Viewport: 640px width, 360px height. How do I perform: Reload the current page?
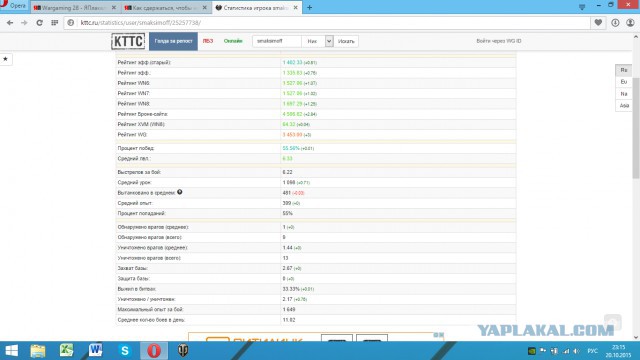pyautogui.click(x=39, y=23)
